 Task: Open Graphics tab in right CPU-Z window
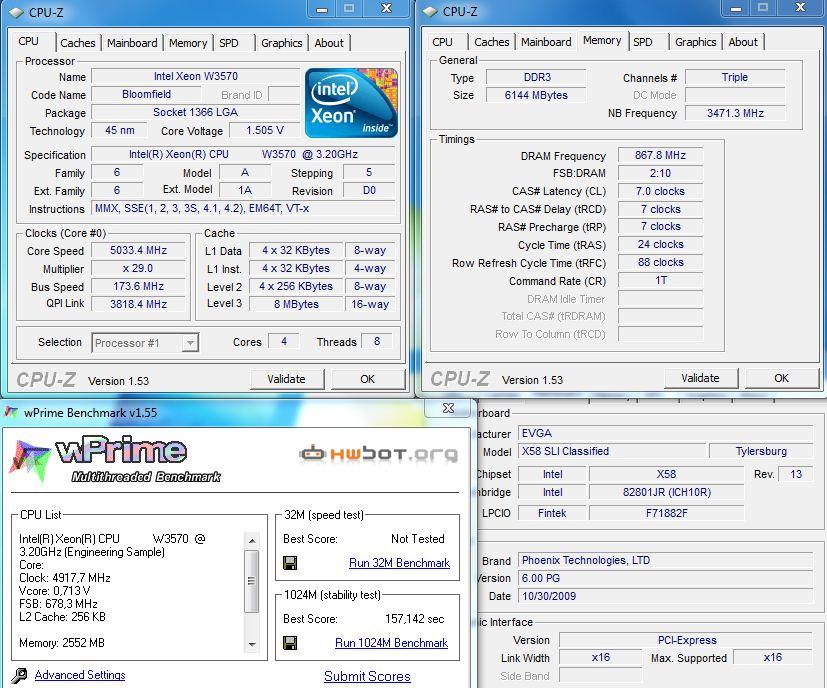[696, 42]
